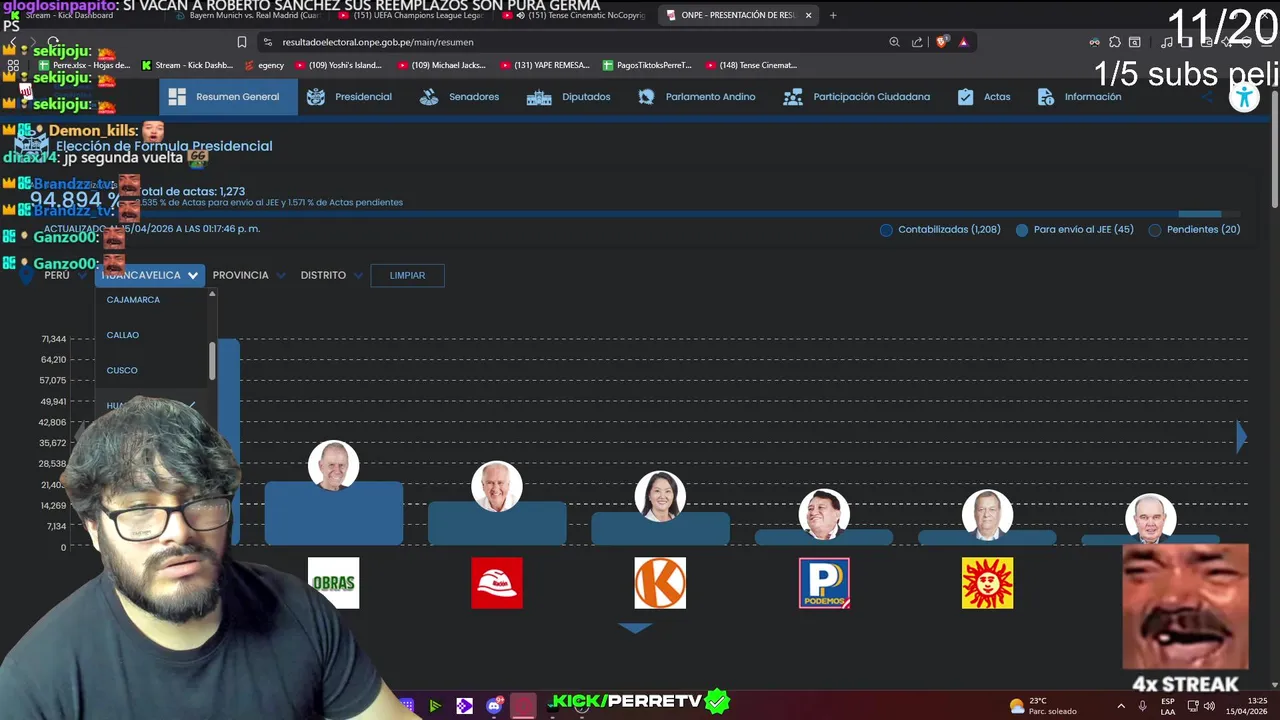The width and height of the screenshot is (1280, 720).
Task: Click the zoom magnifier icon in address bar
Action: [x=894, y=42]
